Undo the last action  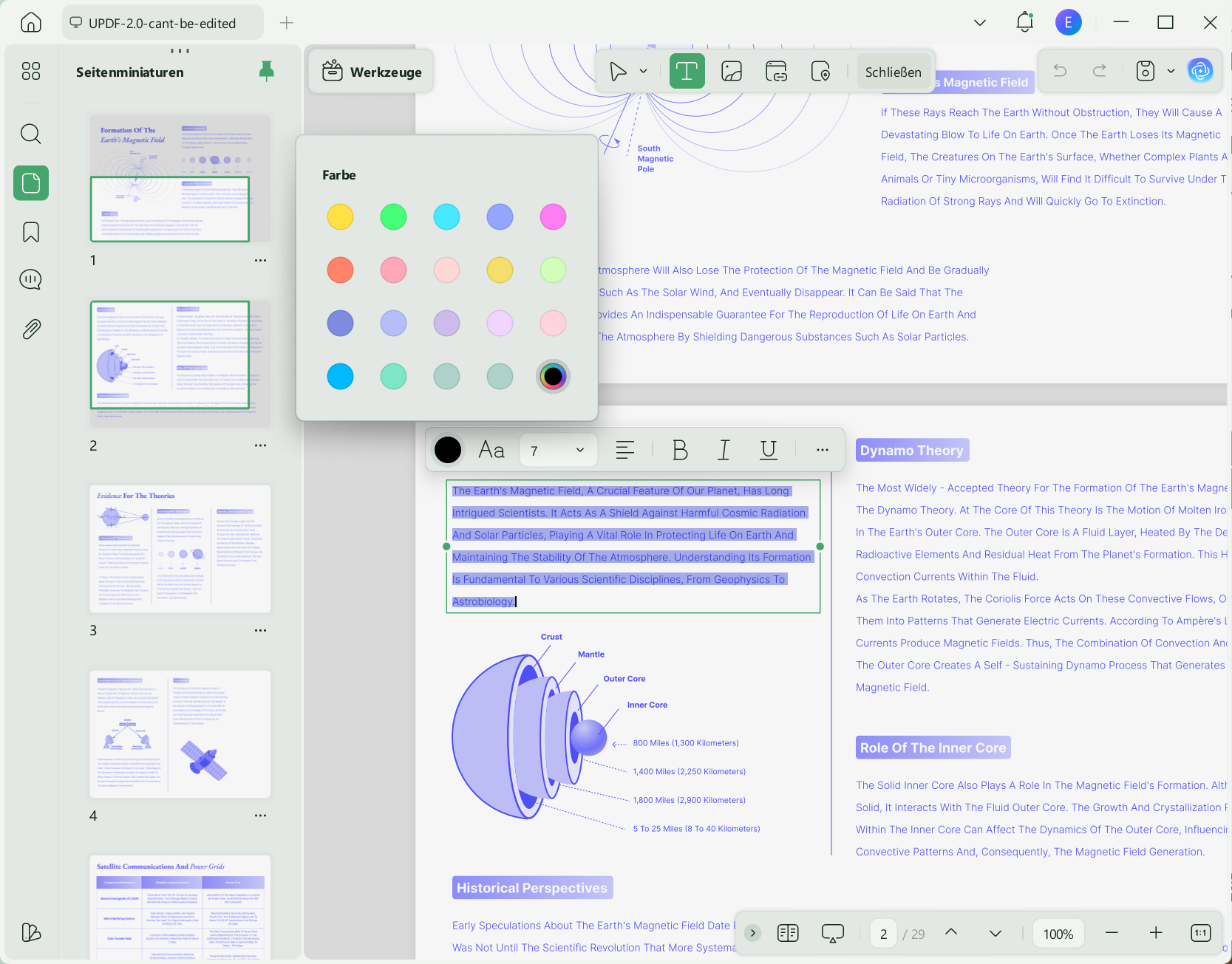point(1060,71)
